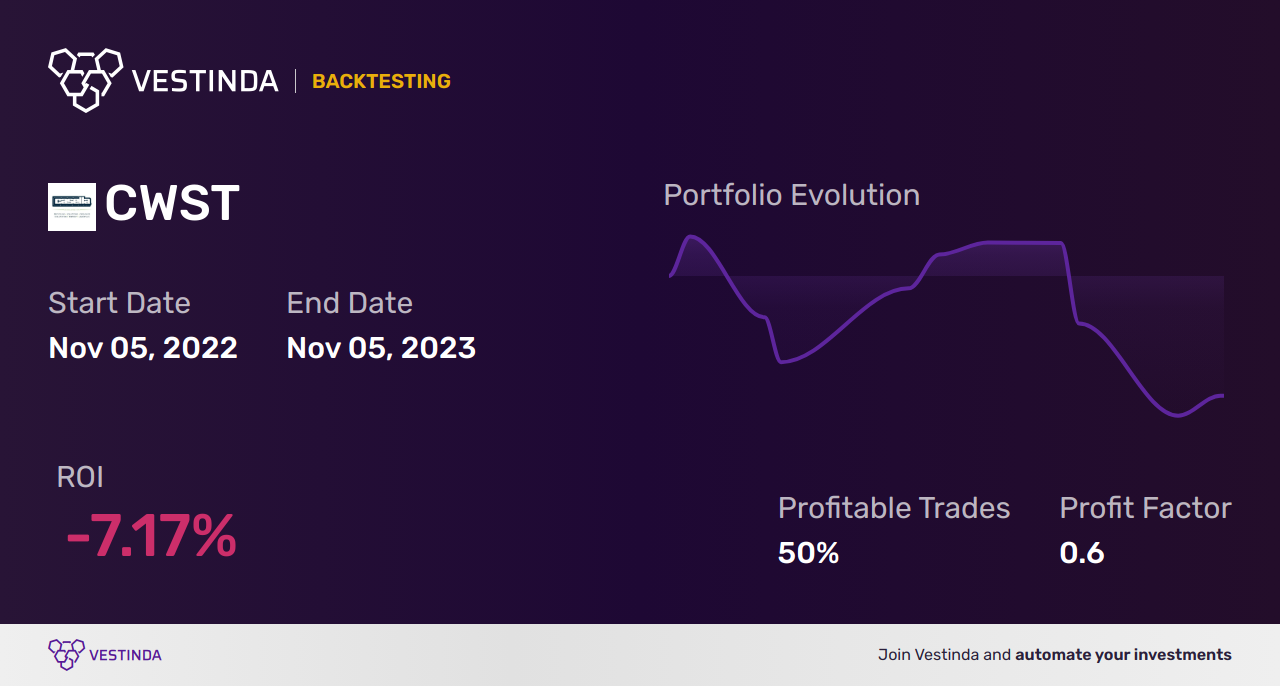
Task: Click the Portfolio Evolution chart heading
Action: [792, 195]
